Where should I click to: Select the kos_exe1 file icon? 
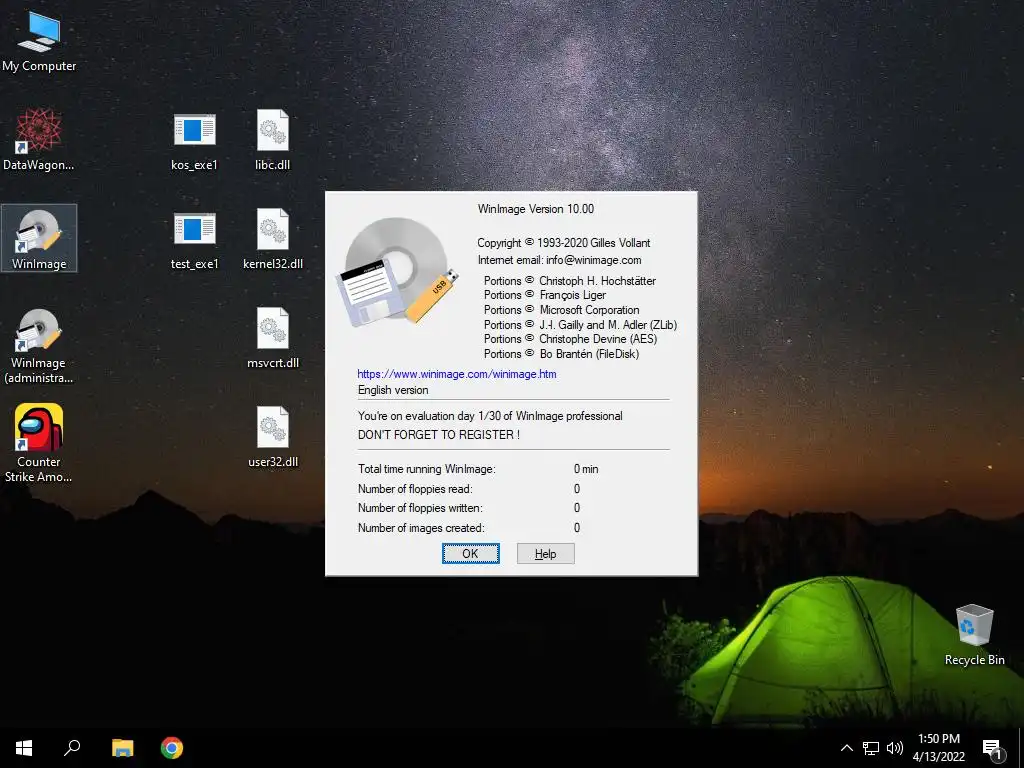tap(194, 141)
